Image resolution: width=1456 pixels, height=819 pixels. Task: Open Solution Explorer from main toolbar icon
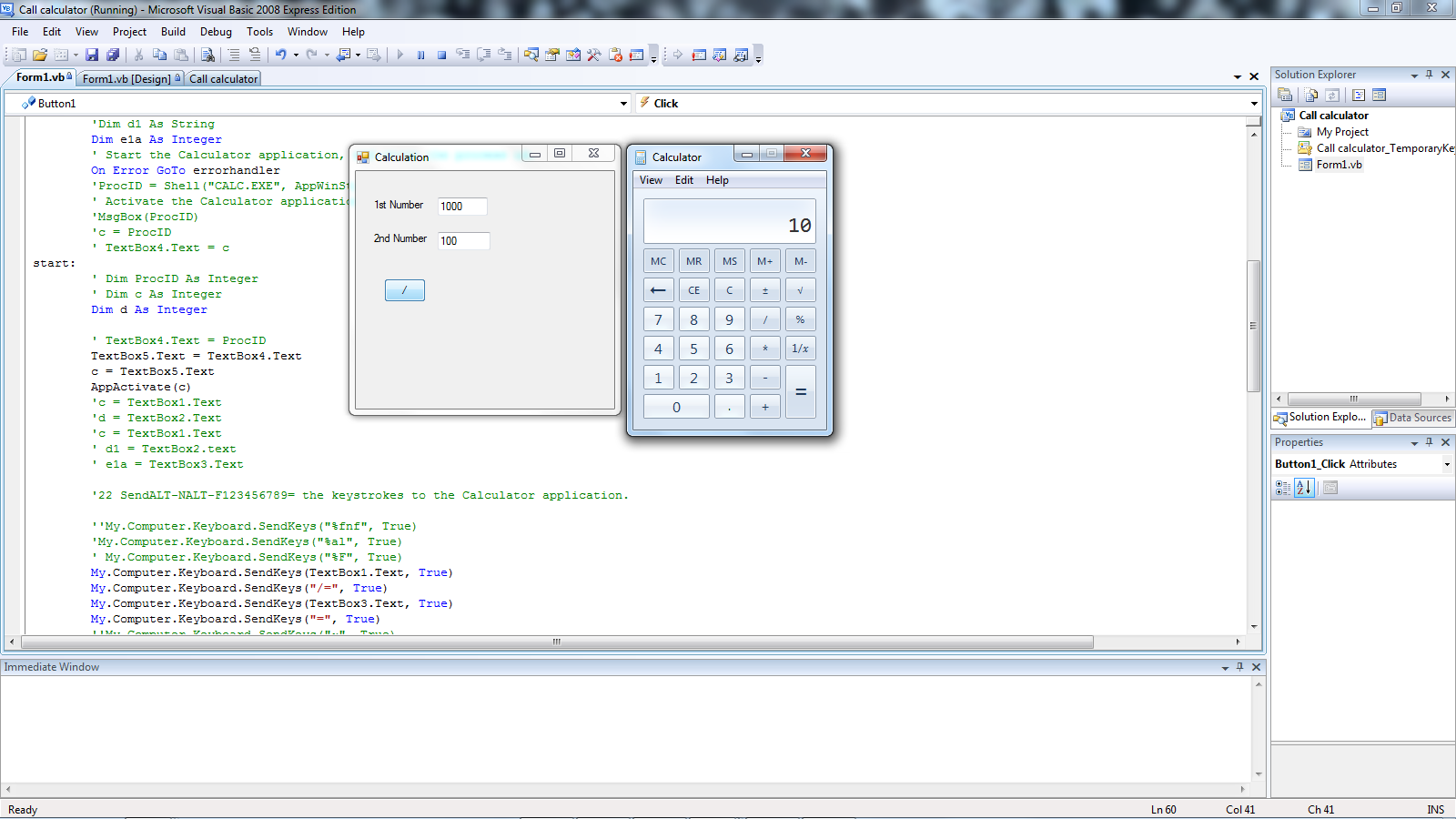(x=531, y=56)
